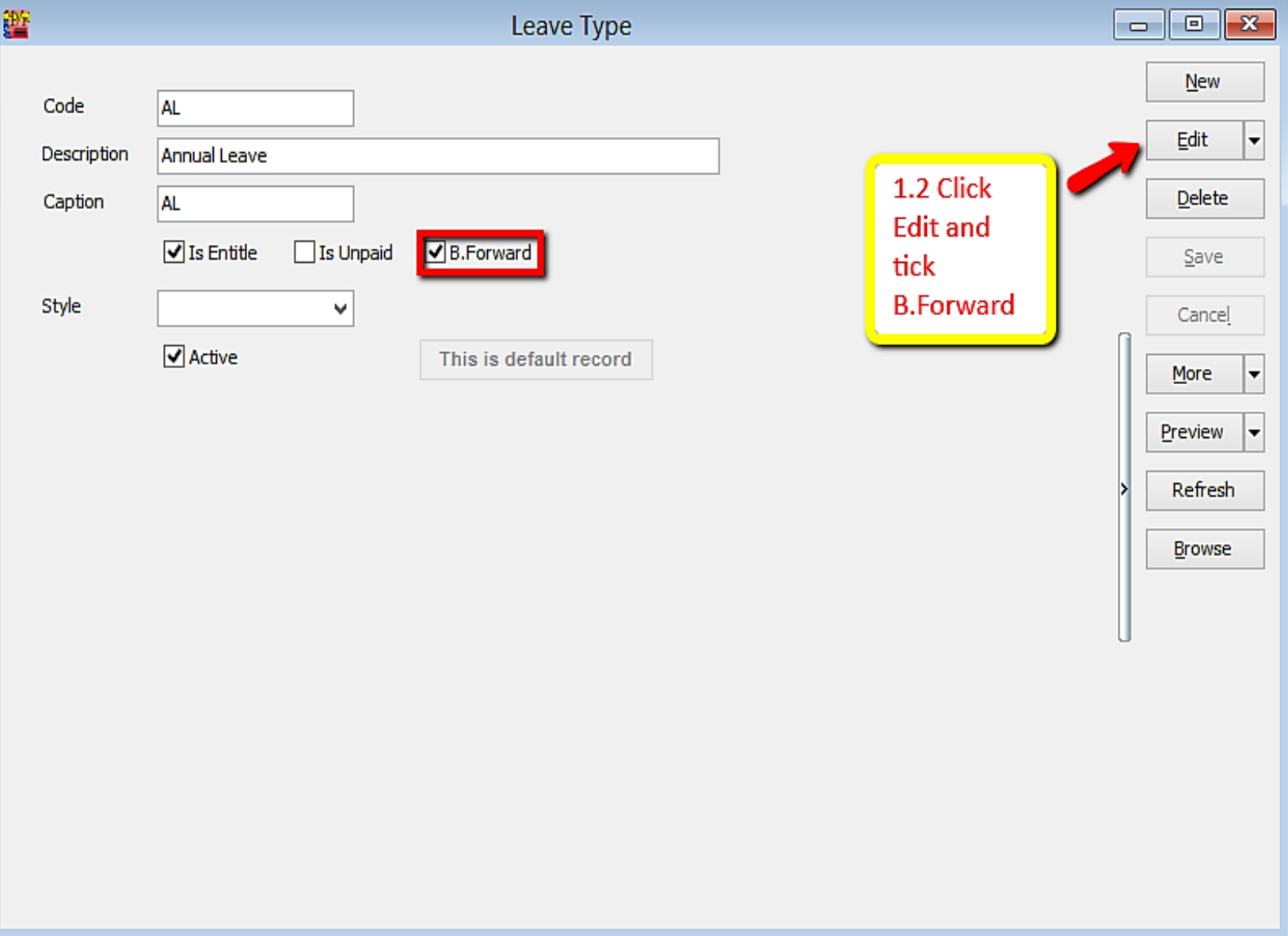1288x936 pixels.
Task: Click the Delete button
Action: (1204, 198)
